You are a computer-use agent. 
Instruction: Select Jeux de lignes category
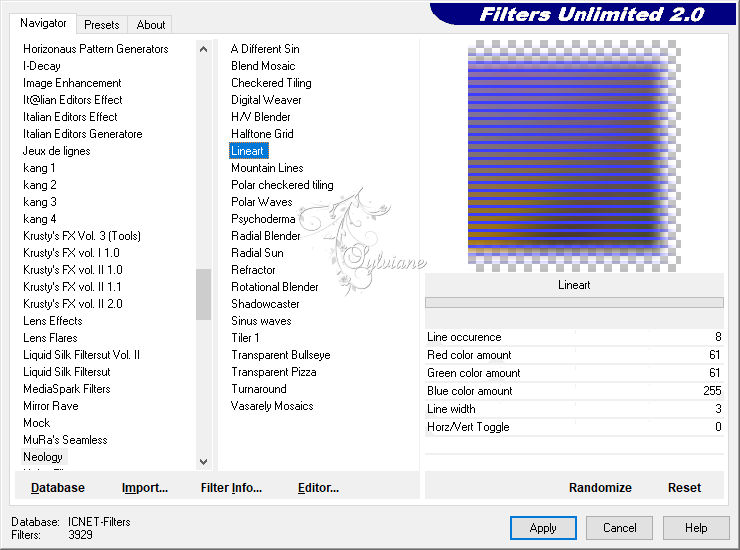(x=56, y=151)
